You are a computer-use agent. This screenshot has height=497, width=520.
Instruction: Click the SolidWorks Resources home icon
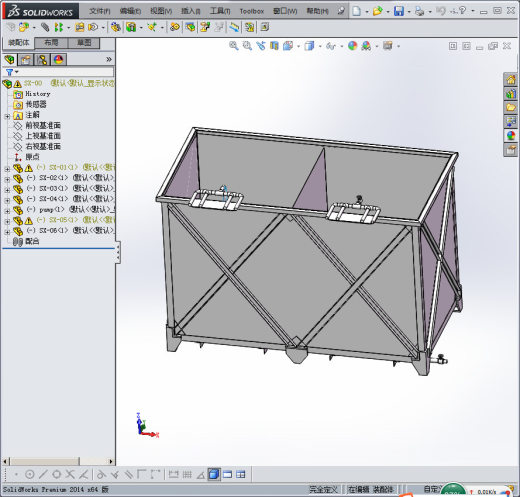point(511,80)
